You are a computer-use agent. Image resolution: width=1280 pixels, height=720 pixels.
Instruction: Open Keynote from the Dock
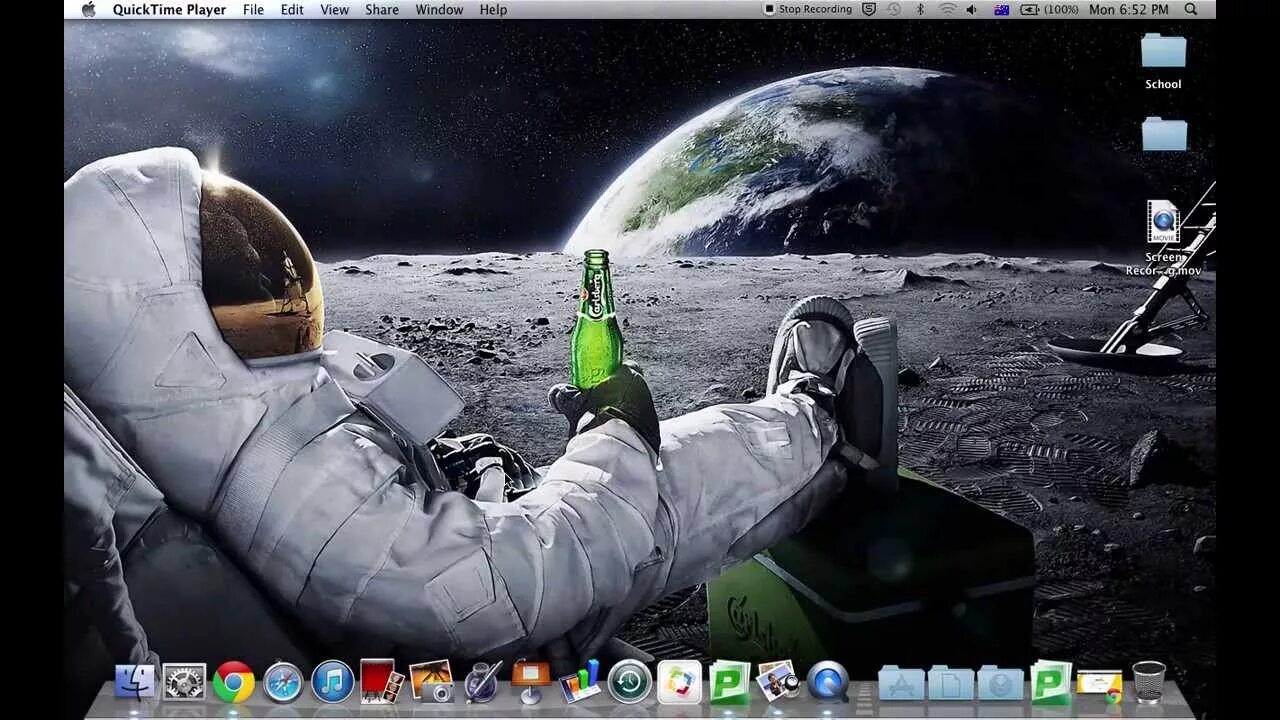coord(531,681)
